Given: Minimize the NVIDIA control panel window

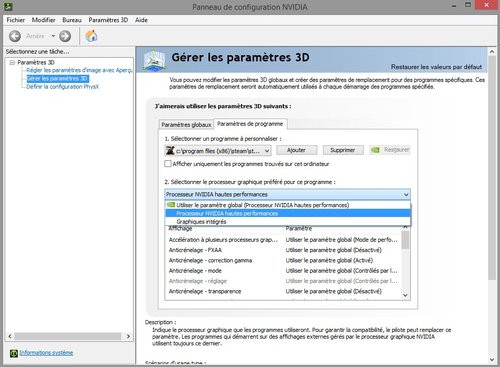Looking at the screenshot, I should tap(454, 6).
